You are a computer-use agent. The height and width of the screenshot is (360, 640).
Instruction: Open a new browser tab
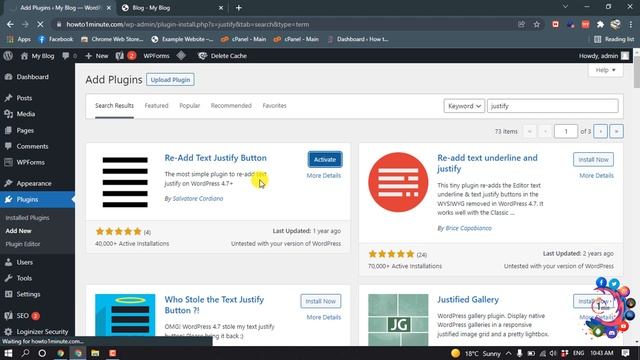[x=239, y=8]
